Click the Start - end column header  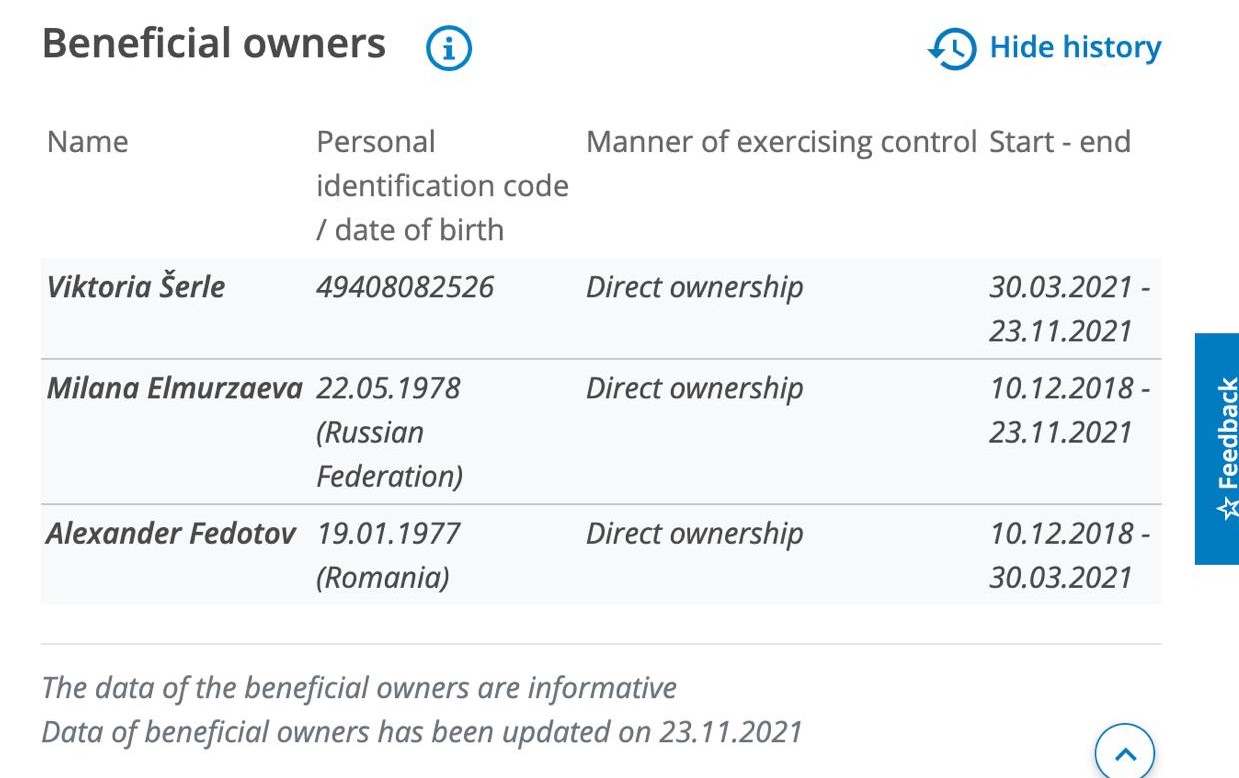click(x=1059, y=142)
